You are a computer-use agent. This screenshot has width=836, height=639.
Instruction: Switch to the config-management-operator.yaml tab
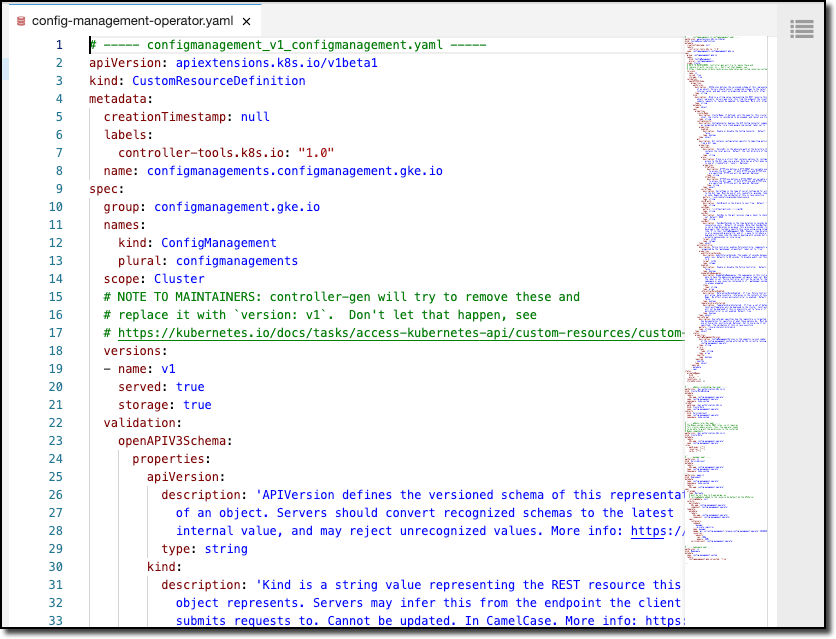point(130,19)
